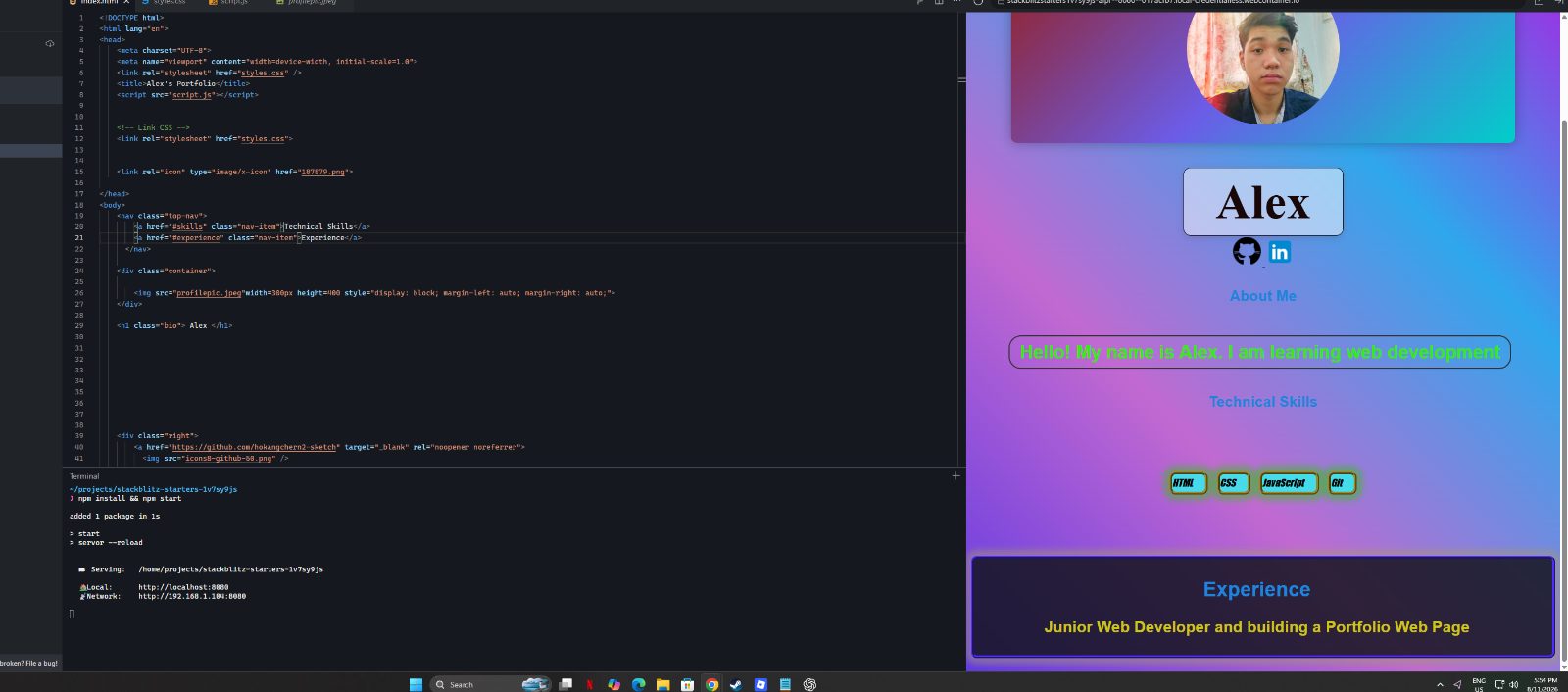
Task: Open the http://localhost:8080 terminal link
Action: [183, 587]
